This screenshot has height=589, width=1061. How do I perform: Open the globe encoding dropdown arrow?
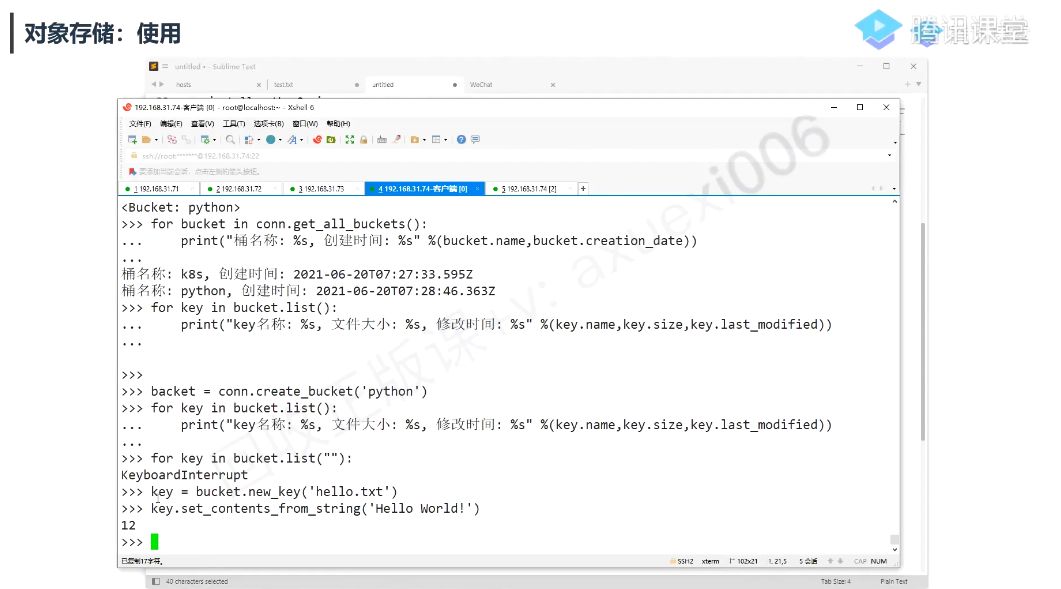pos(280,140)
